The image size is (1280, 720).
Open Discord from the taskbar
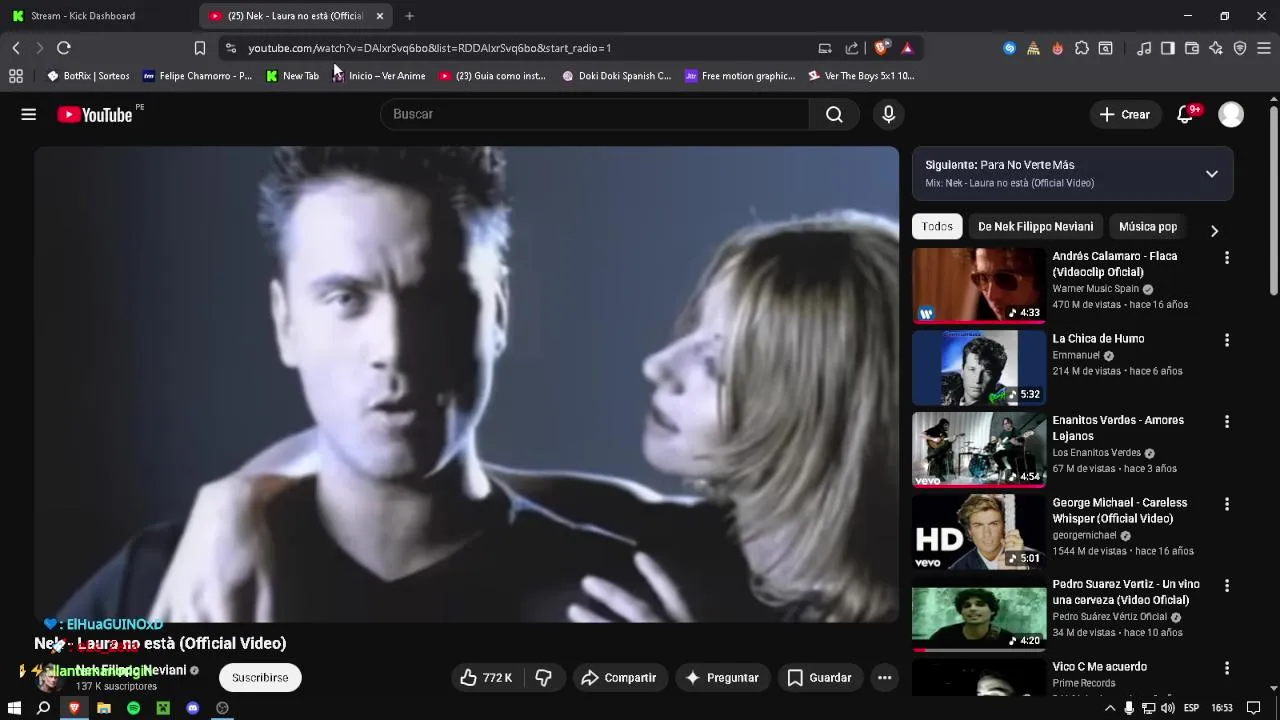point(193,708)
